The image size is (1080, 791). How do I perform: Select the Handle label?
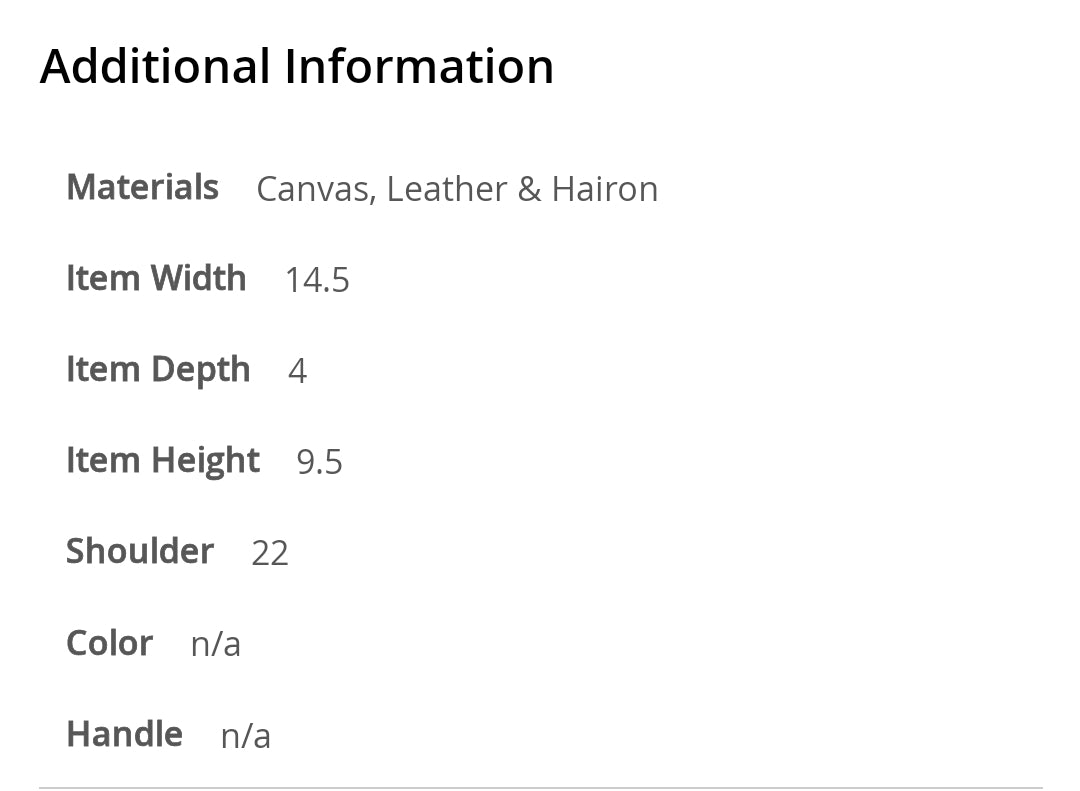pos(124,734)
